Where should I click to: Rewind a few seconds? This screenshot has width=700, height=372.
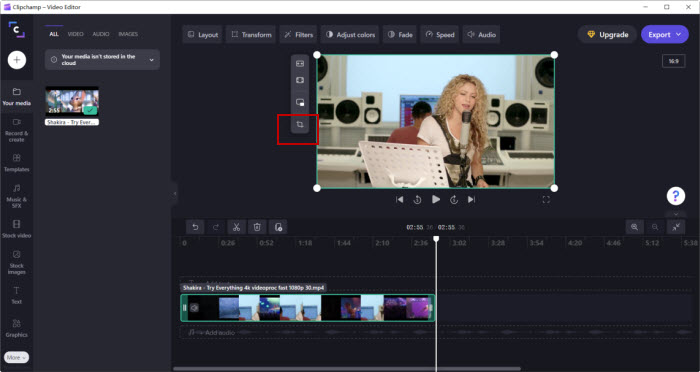tap(417, 200)
